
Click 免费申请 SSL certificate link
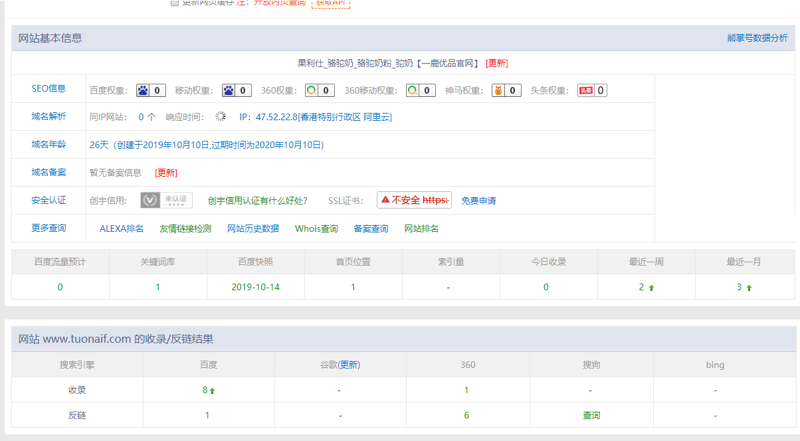(x=479, y=201)
